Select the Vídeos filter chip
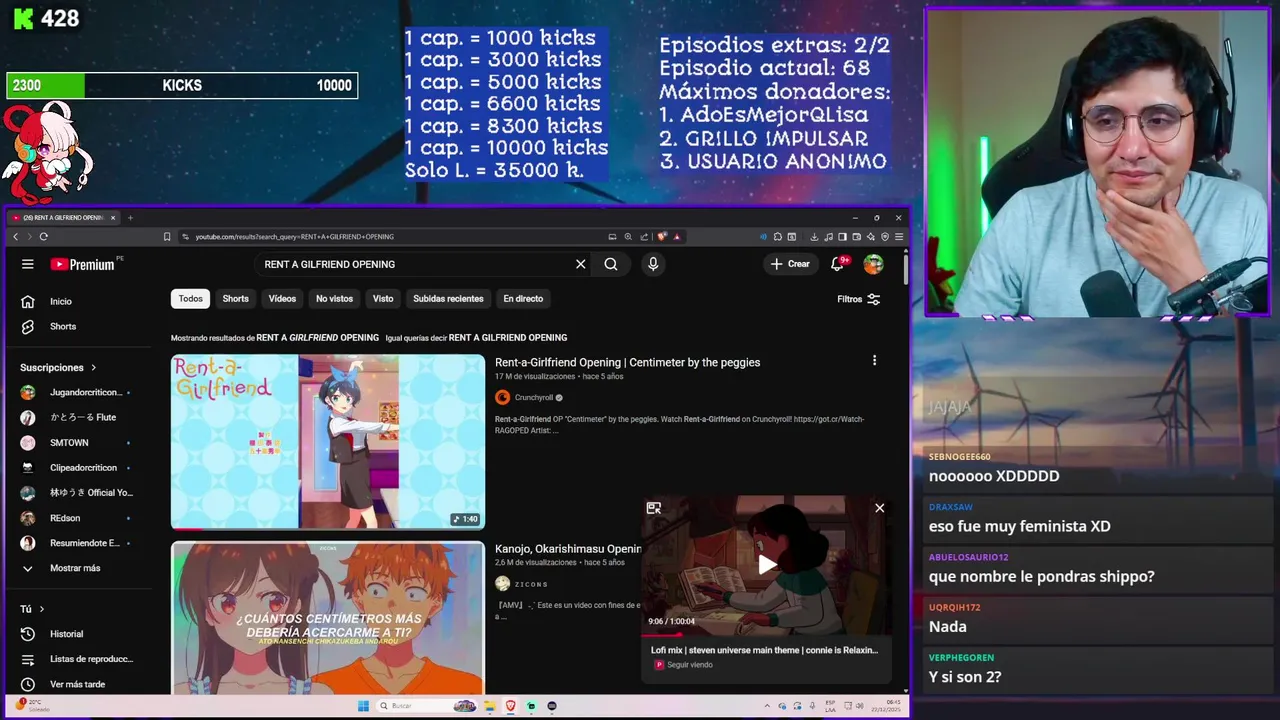This screenshot has height=720, width=1280. pos(282,299)
